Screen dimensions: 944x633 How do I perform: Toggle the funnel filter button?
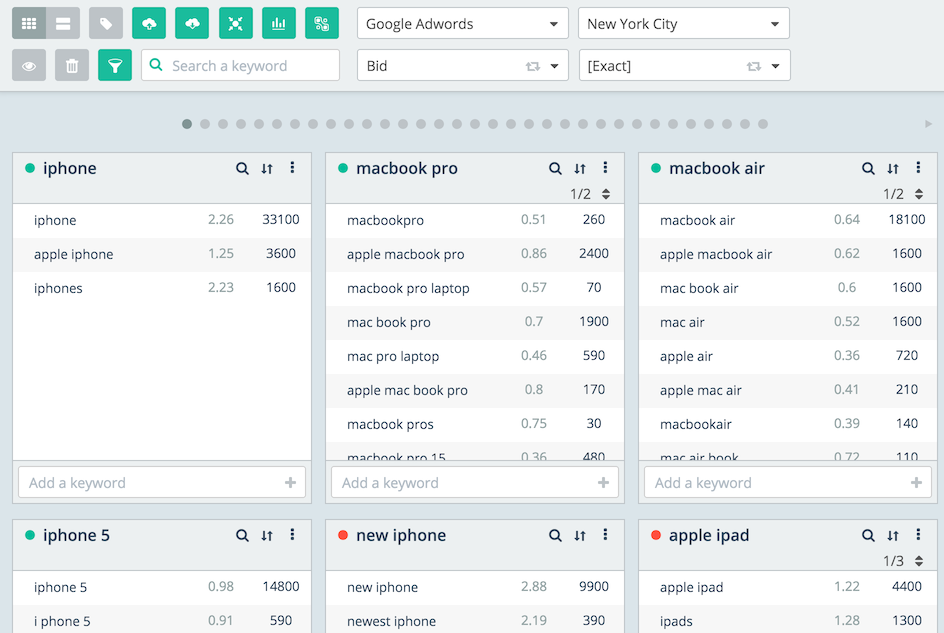coord(115,66)
